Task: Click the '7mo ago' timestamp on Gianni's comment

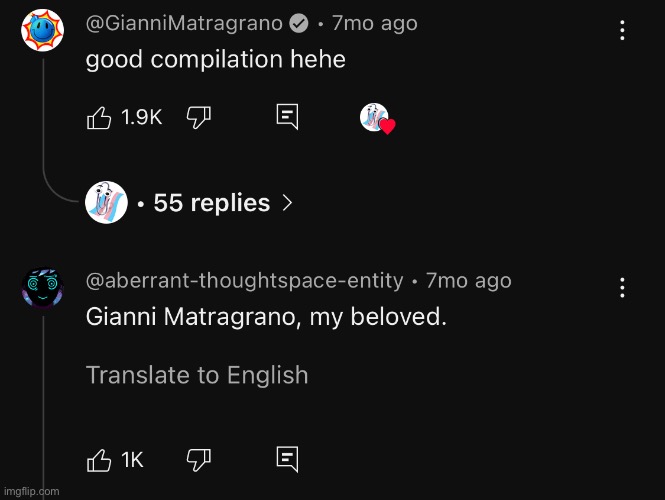Action: pos(374,23)
